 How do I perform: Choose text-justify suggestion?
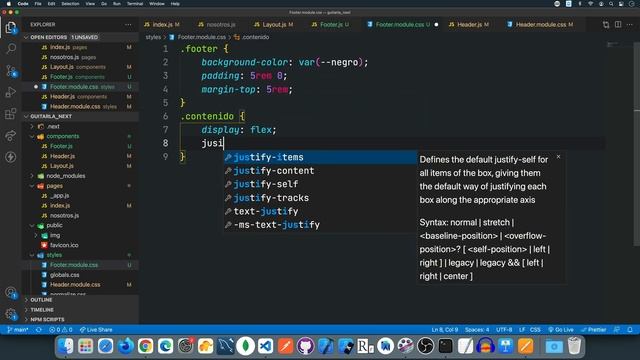tap(320, 211)
